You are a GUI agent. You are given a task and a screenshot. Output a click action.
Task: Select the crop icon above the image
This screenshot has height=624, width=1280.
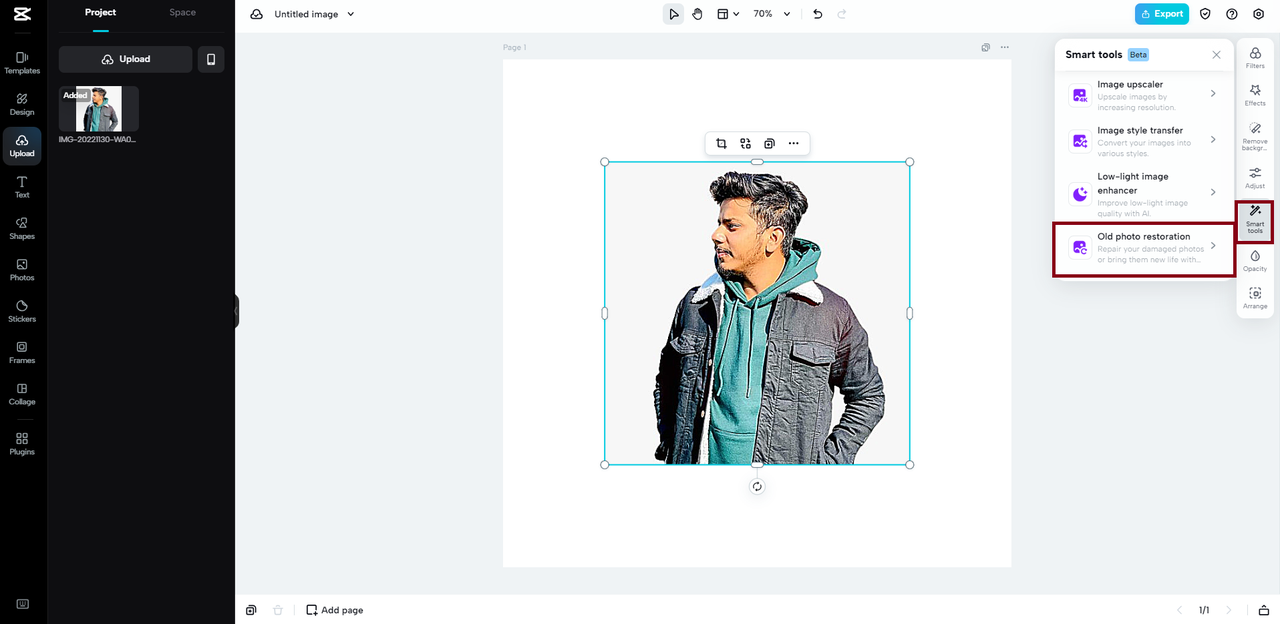coord(721,144)
